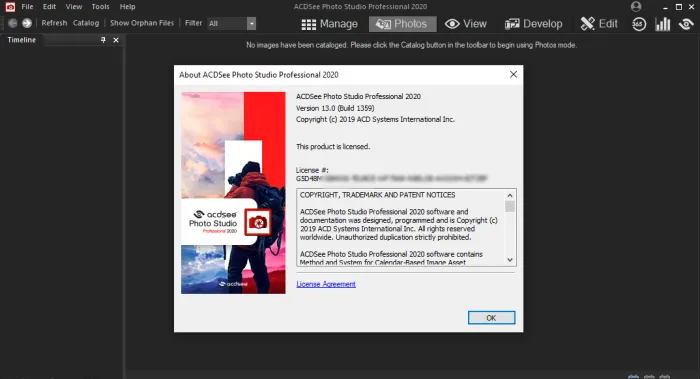Switch to Photos mode
This screenshot has width=700, height=379.
click(x=402, y=24)
